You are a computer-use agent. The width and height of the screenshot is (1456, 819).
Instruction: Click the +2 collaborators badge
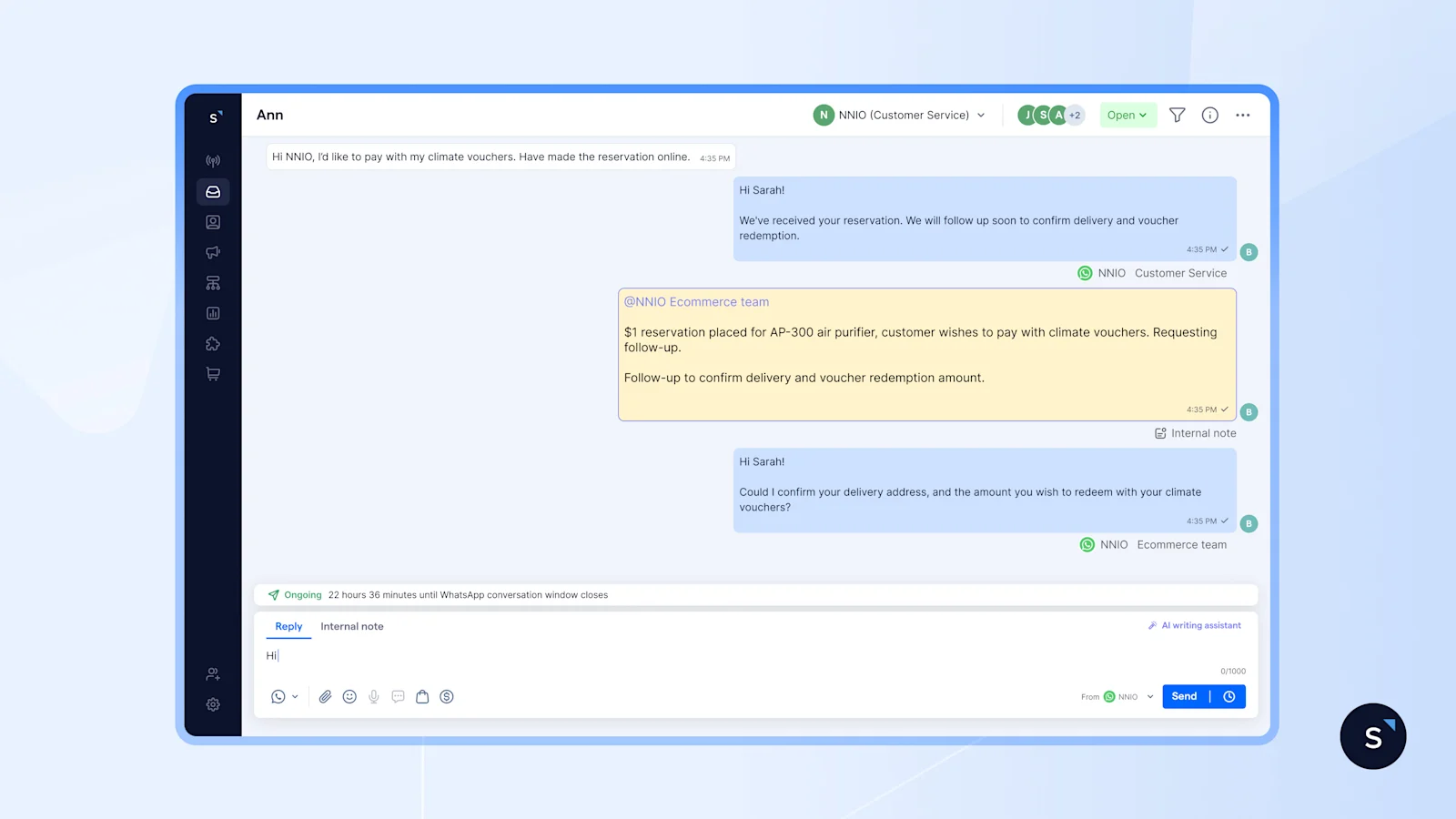(x=1075, y=115)
